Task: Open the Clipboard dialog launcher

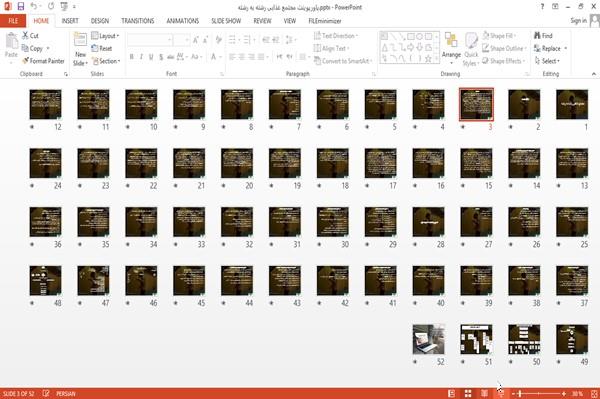Action: pyautogui.click(x=66, y=74)
